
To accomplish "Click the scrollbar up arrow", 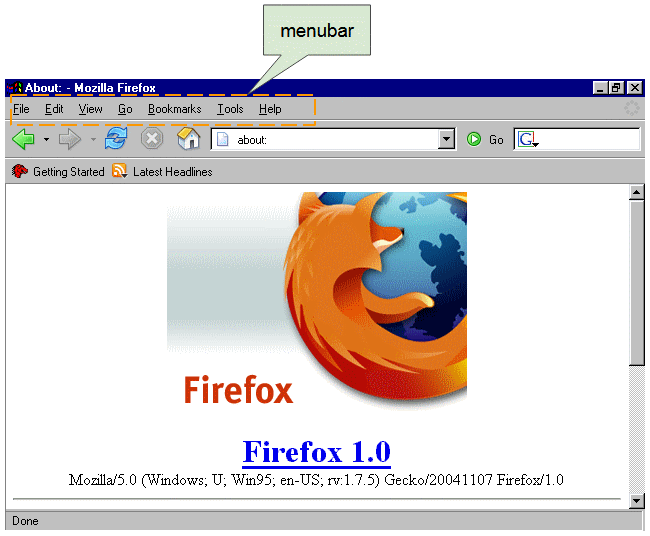I will click(x=636, y=192).
